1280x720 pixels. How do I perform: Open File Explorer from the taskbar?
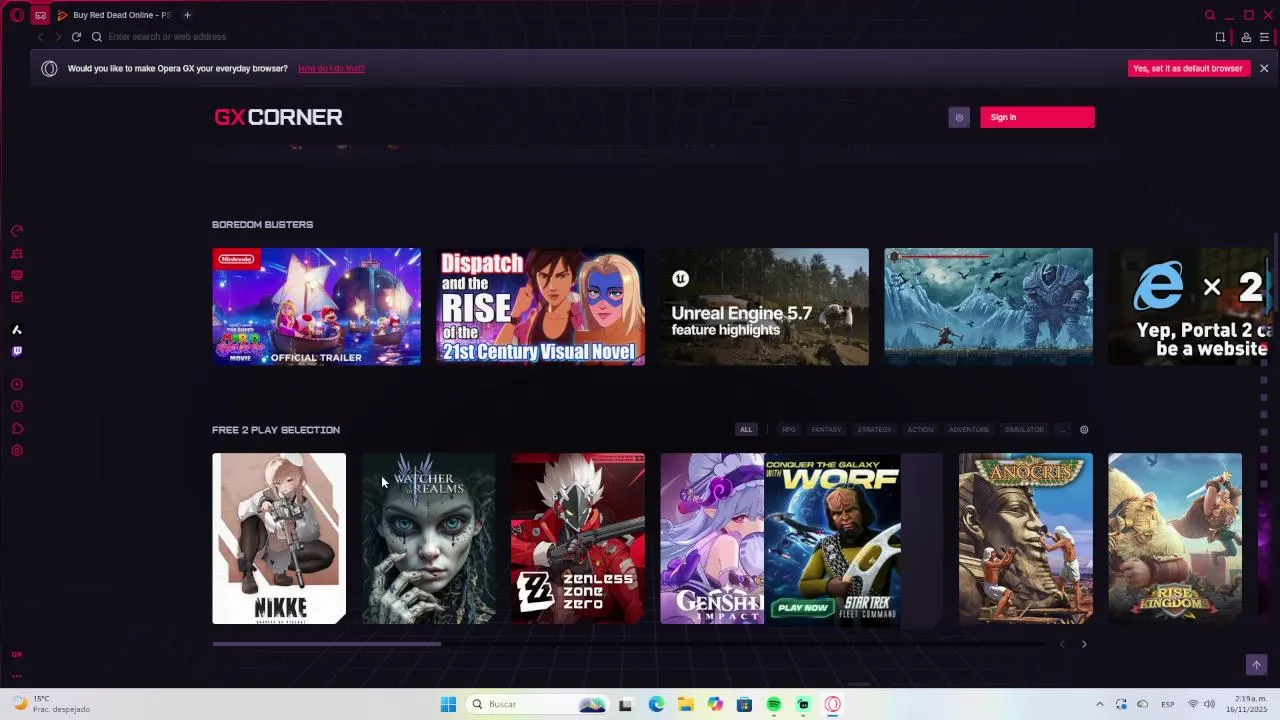click(x=685, y=704)
